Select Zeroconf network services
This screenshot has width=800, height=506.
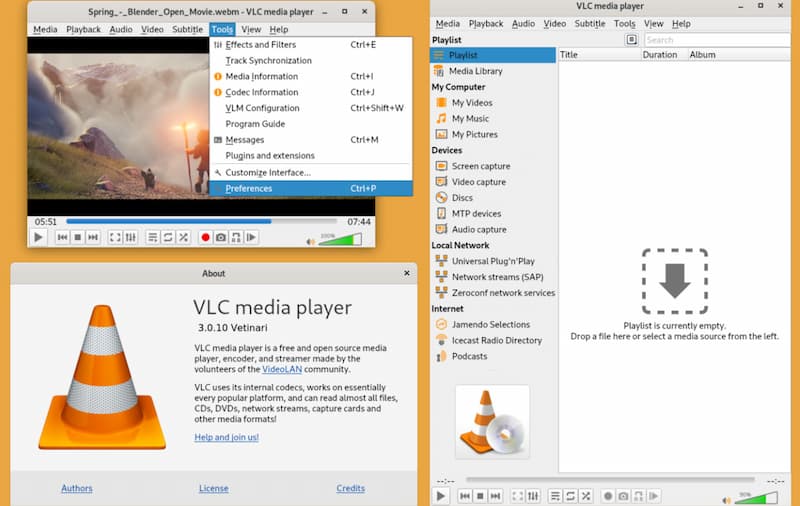point(493,292)
